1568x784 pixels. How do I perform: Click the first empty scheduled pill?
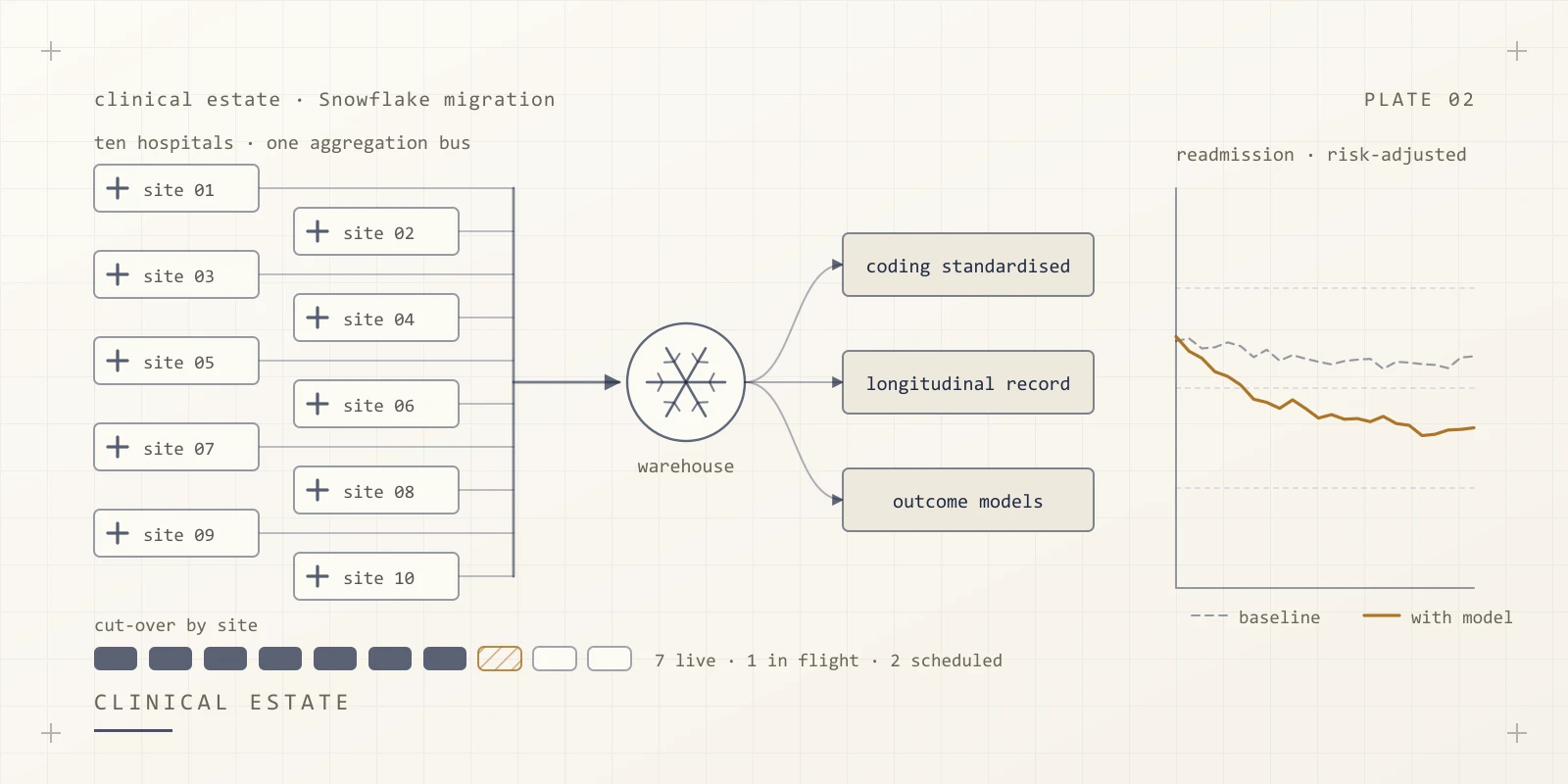[555, 659]
